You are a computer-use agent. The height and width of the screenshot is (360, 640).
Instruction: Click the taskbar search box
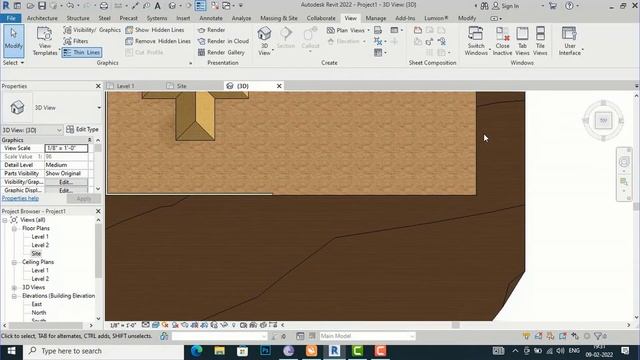click(x=104, y=351)
